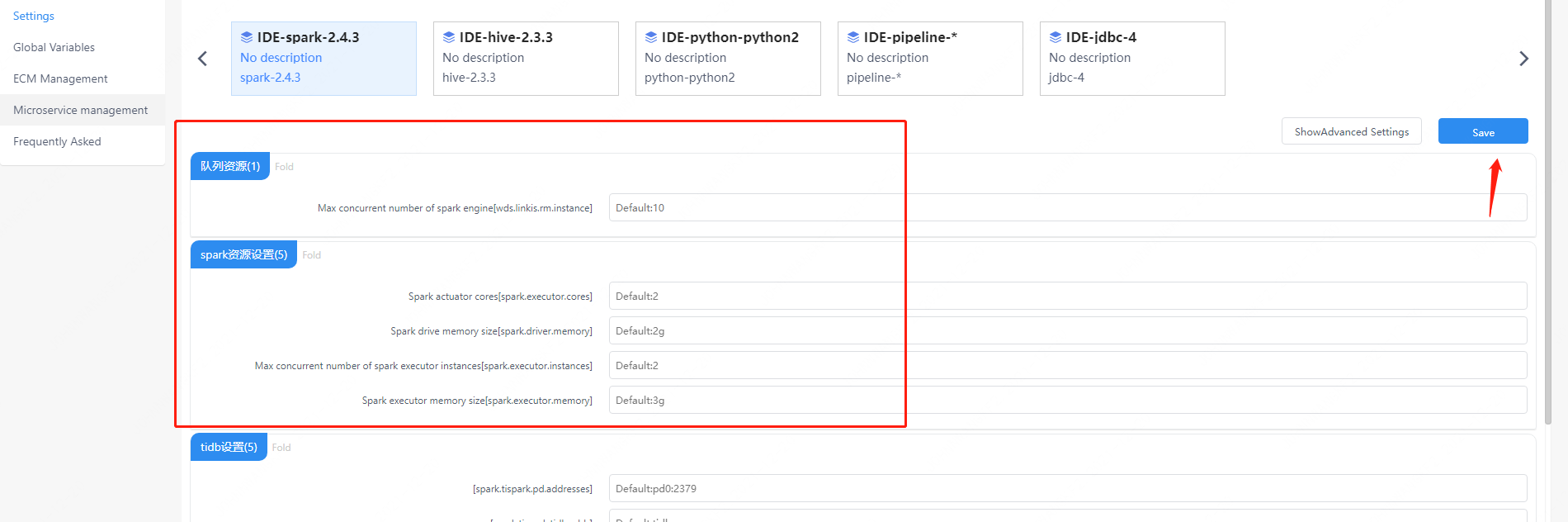Viewport: 1568px width, 522px height.
Task: Focus the spark.driver.memory input field
Action: click(1067, 331)
